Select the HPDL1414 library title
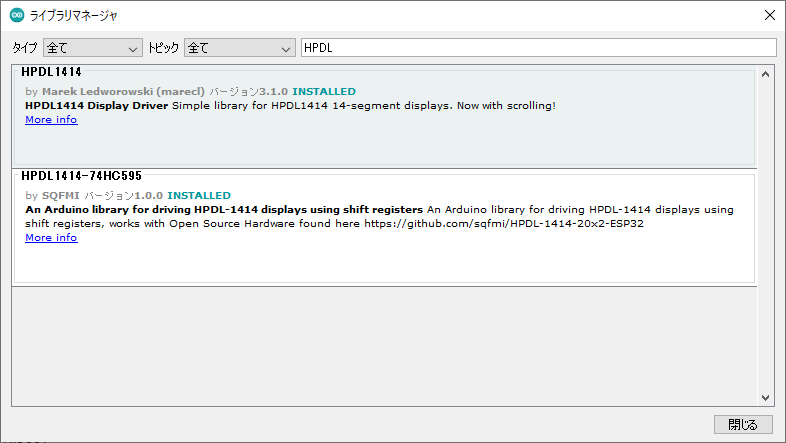This screenshot has height=443, width=786. [51, 72]
